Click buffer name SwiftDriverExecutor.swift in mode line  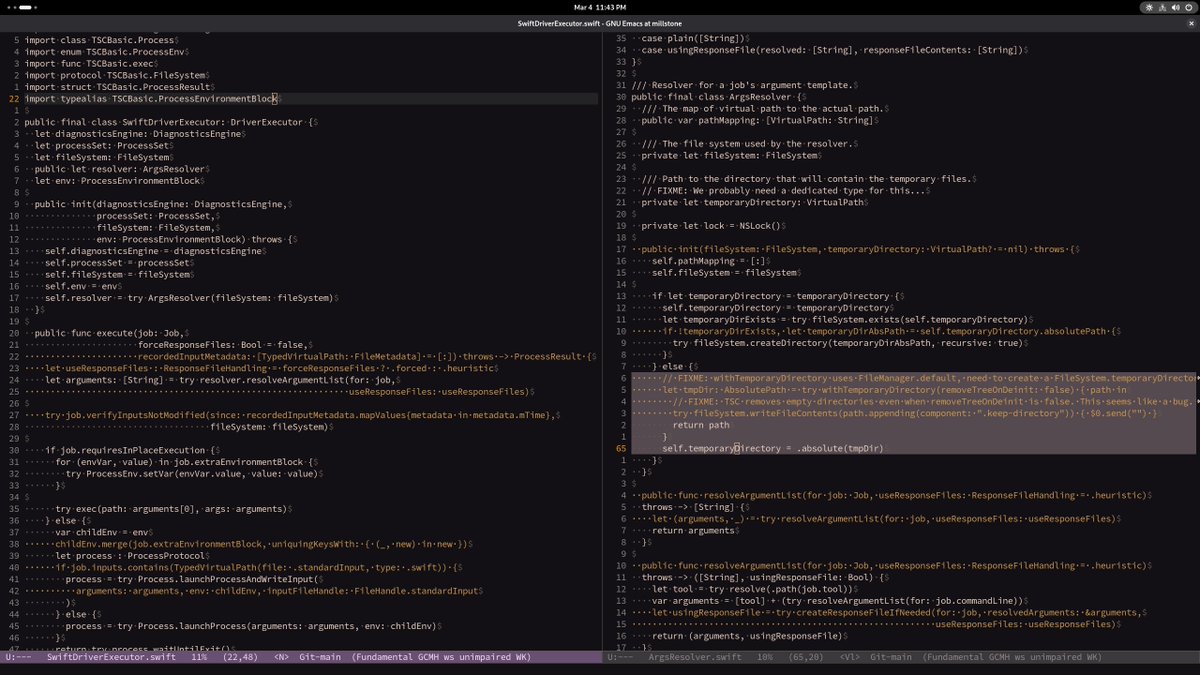(x=110, y=657)
